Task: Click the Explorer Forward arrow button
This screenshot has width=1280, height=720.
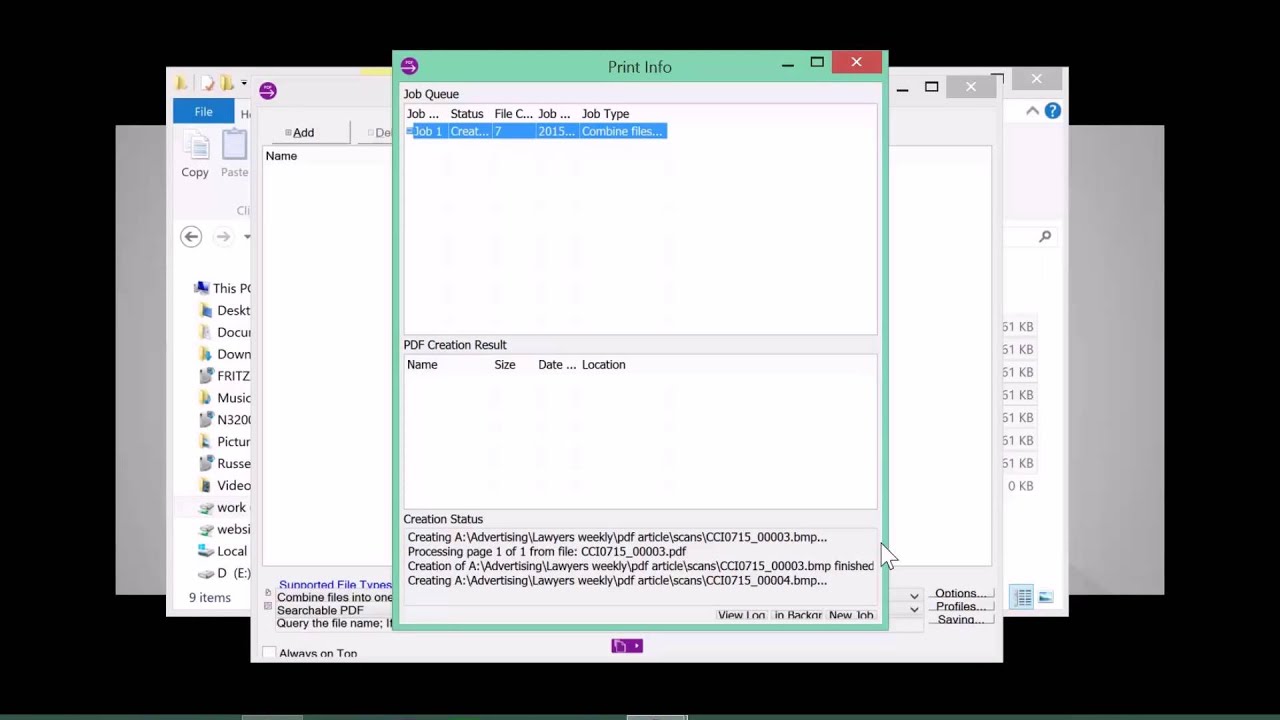Action: (223, 236)
